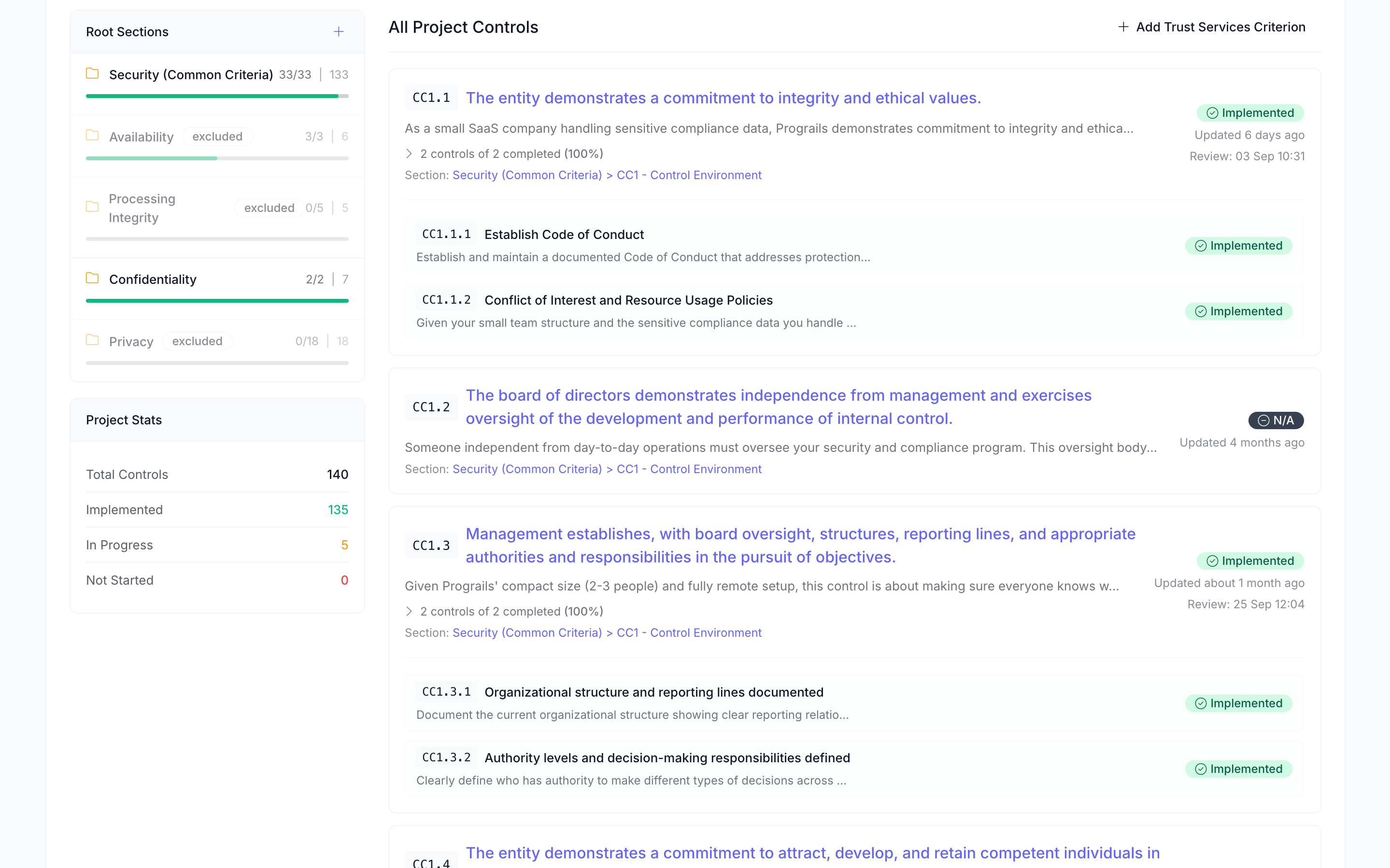Viewport: 1390px width, 868px height.
Task: Click the CC1.1.1 code label
Action: pos(446,234)
